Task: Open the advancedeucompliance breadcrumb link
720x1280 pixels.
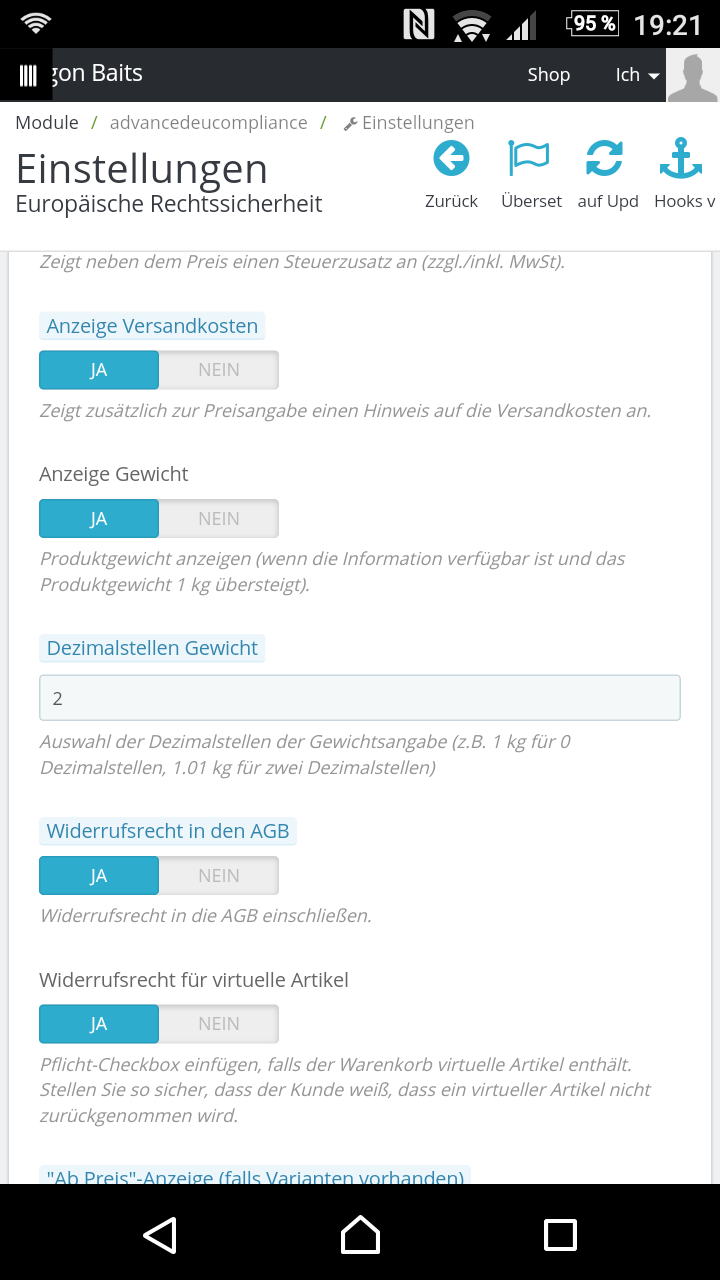Action: click(x=208, y=123)
